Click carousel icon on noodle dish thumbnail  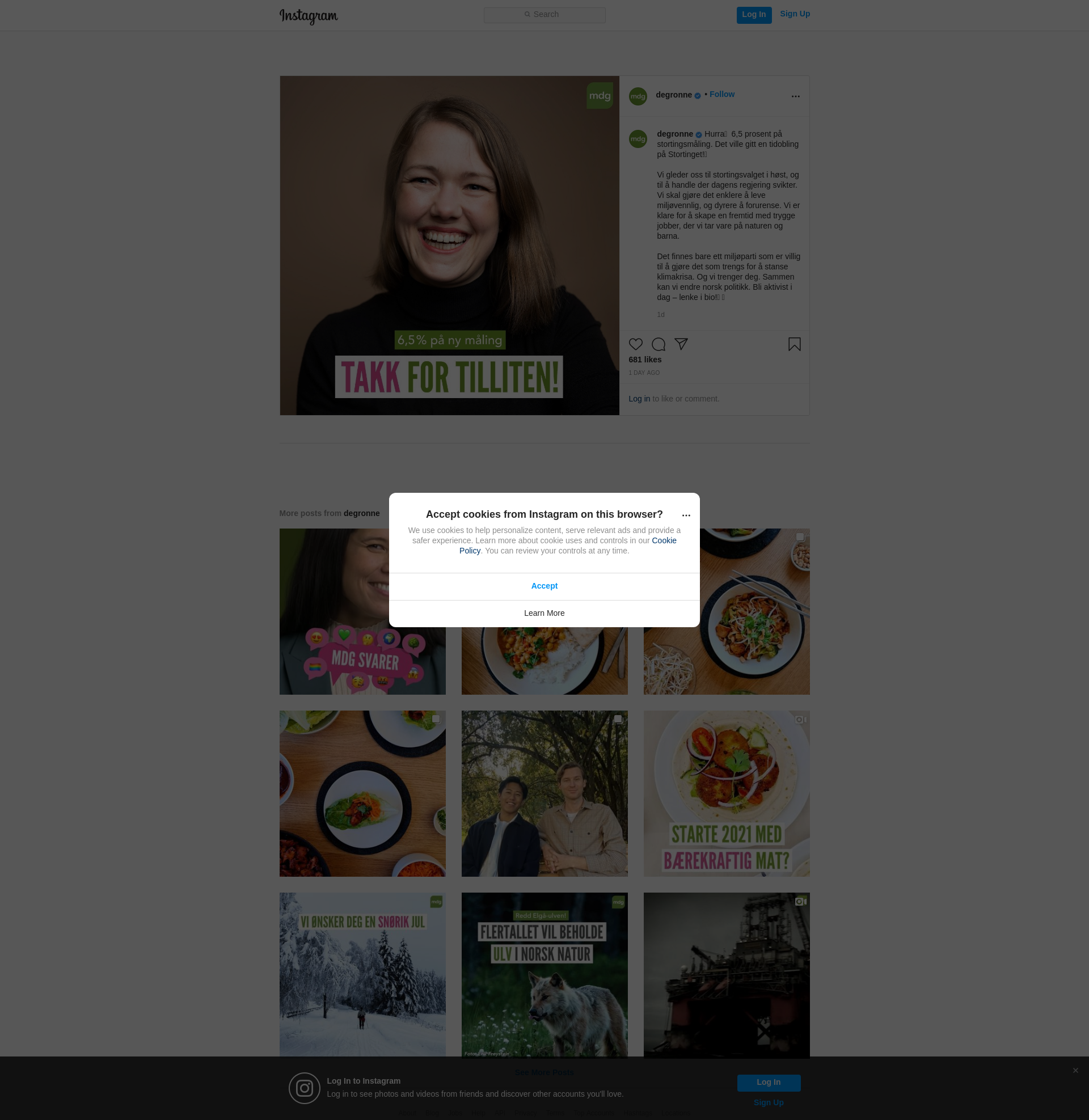pos(800,538)
